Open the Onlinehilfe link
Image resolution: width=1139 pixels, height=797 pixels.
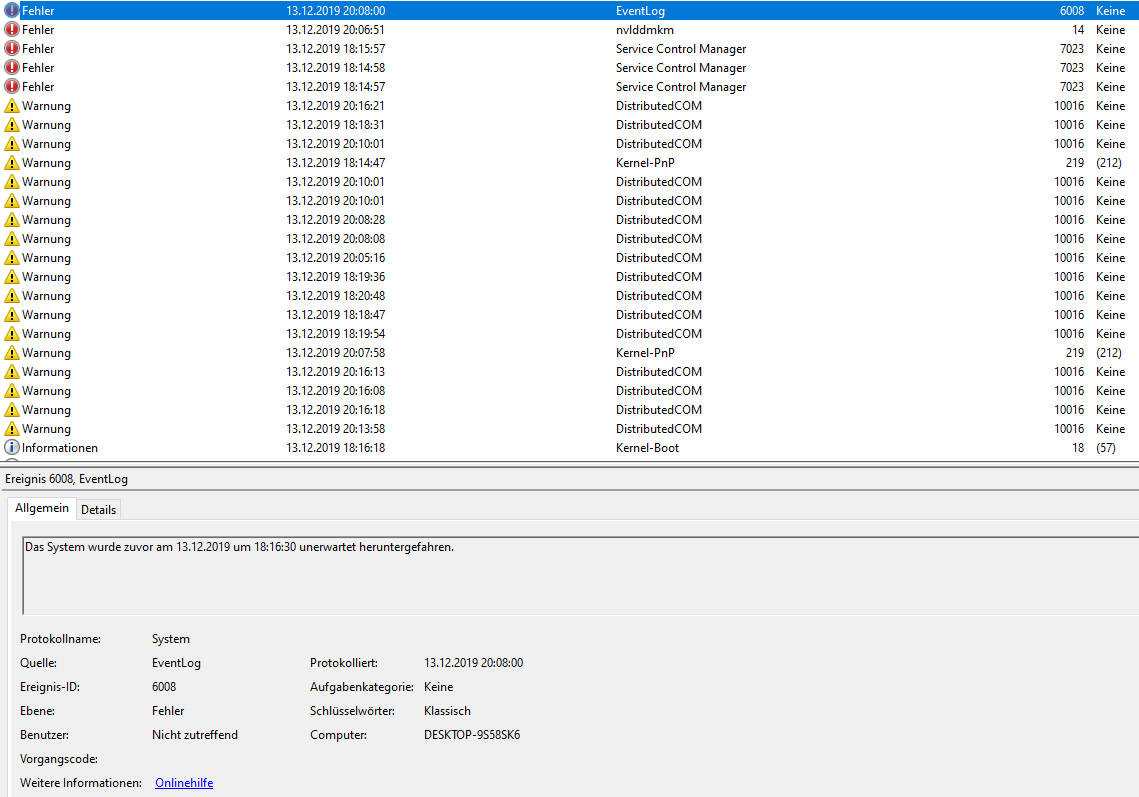[x=184, y=782]
